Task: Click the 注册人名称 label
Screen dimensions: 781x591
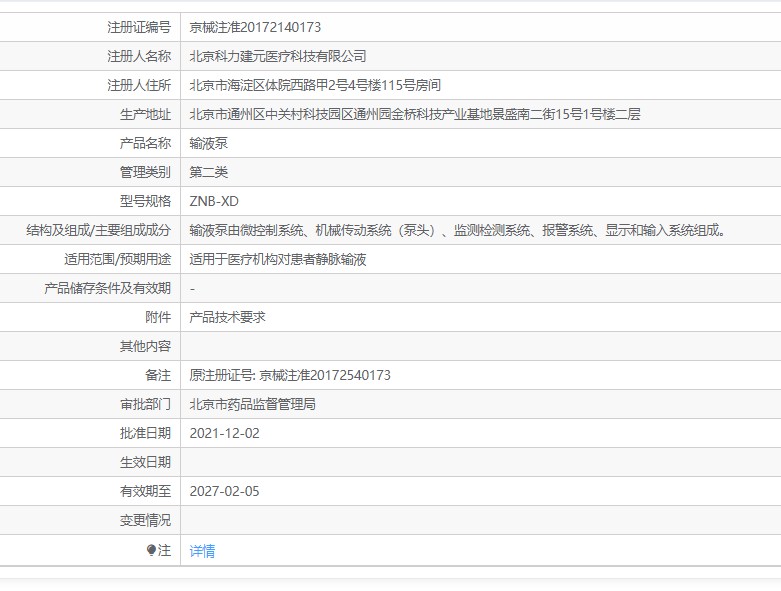Action: (x=139, y=56)
